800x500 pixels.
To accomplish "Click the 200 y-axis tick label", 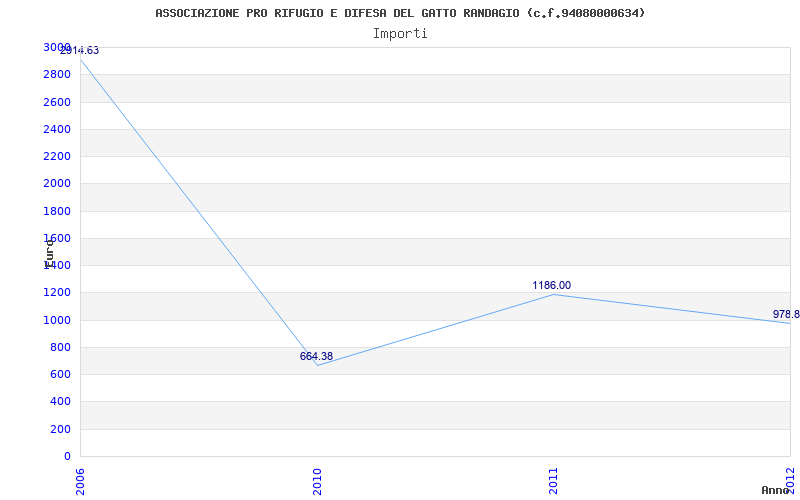I will coord(60,430).
